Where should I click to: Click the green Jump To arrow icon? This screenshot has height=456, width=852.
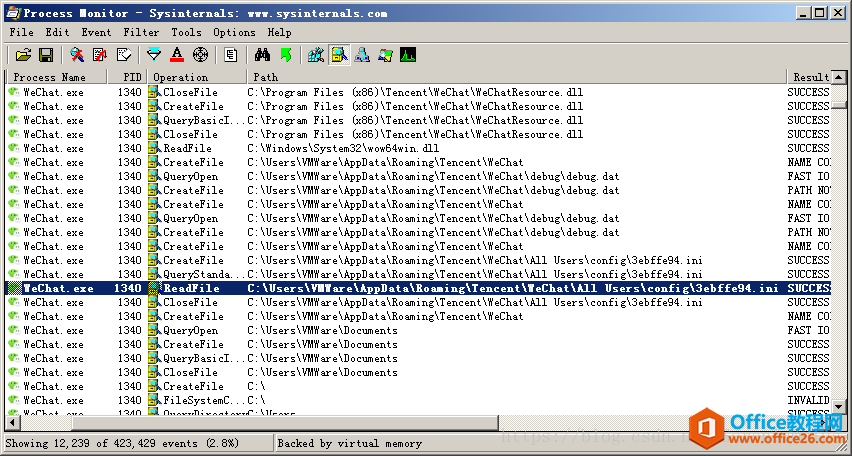(x=286, y=54)
